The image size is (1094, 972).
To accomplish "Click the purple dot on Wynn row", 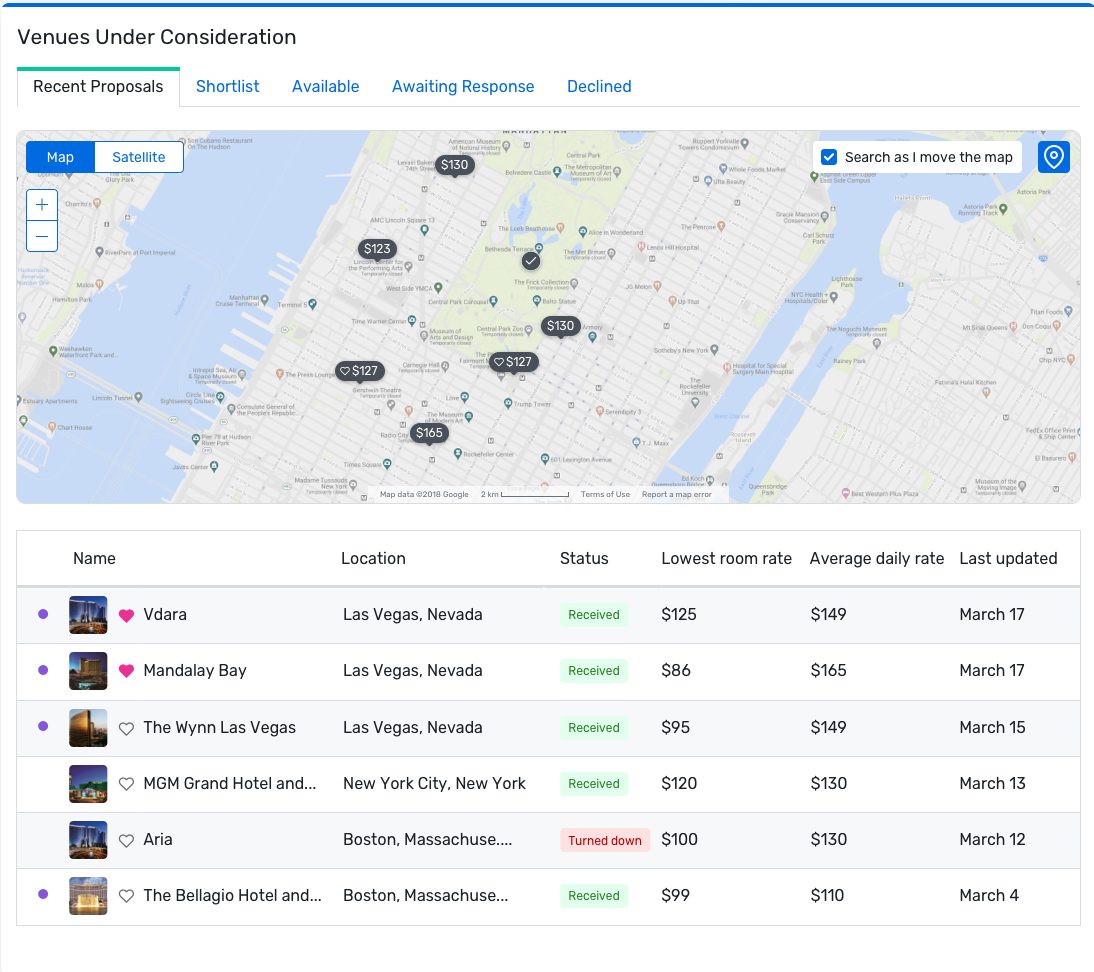I will coord(43,726).
